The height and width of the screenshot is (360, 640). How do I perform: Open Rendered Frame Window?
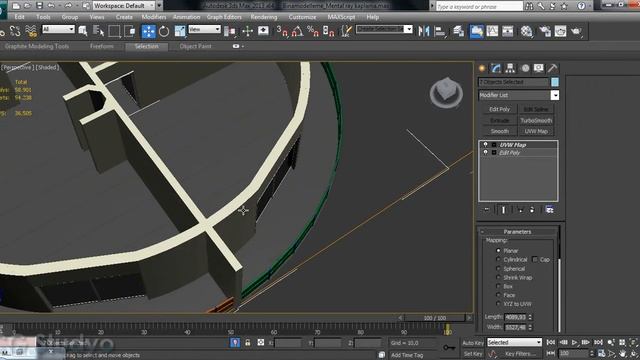(x=560, y=31)
